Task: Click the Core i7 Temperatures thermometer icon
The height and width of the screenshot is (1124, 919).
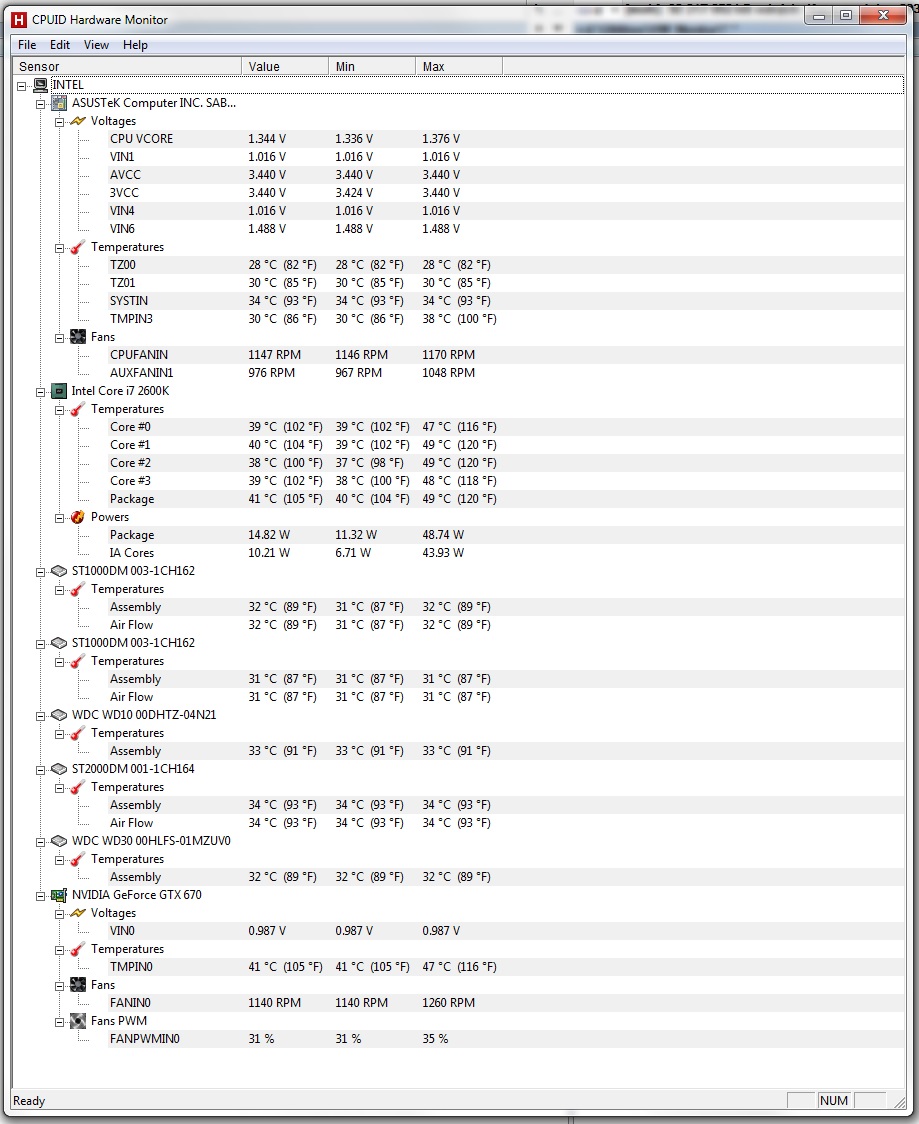Action: coord(77,409)
